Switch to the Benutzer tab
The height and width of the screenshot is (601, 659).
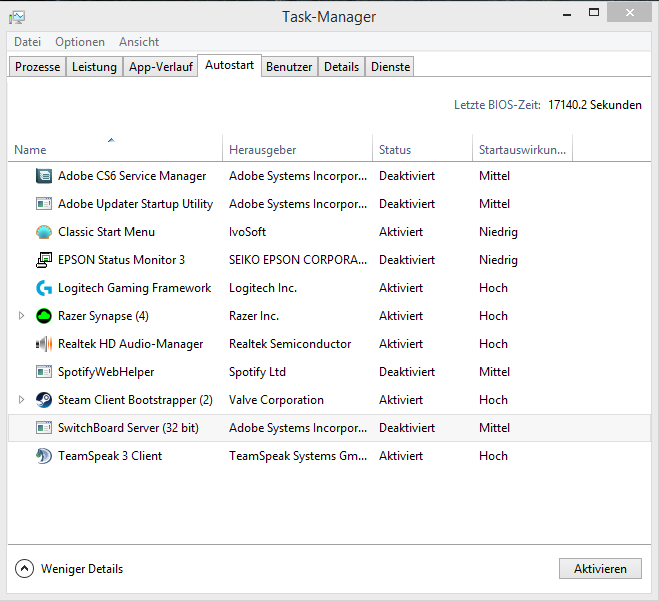click(289, 67)
